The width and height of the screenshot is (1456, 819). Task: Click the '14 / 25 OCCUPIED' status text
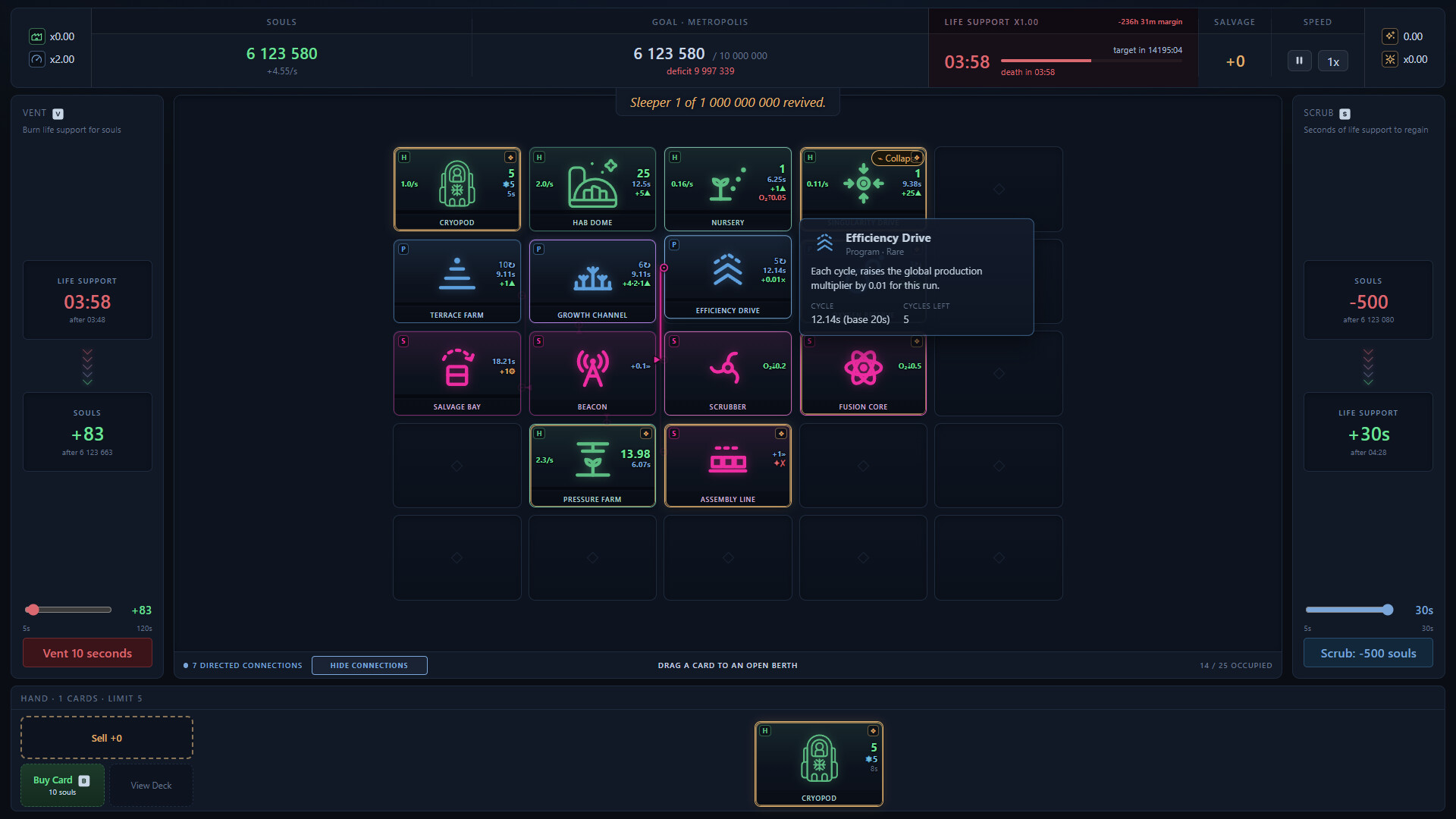[x=1236, y=665]
